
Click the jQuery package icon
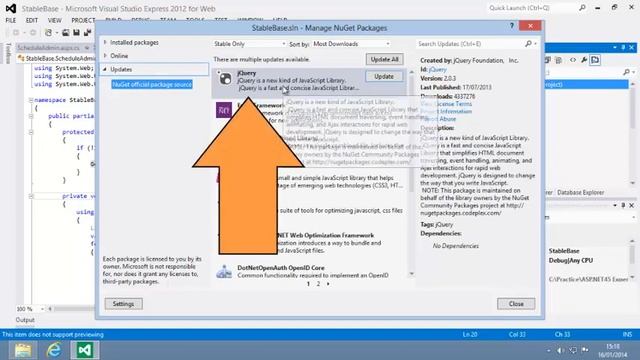pyautogui.click(x=224, y=78)
